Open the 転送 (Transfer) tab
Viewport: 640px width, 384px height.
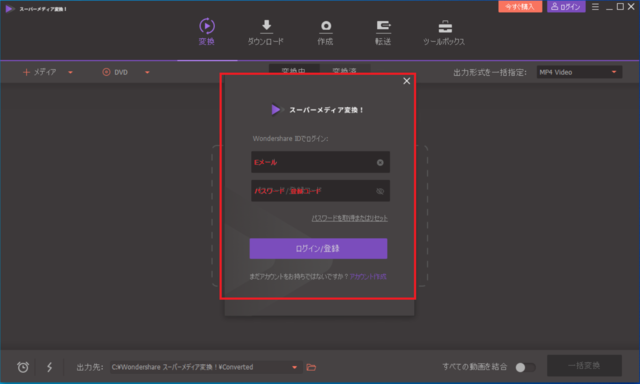[383, 33]
